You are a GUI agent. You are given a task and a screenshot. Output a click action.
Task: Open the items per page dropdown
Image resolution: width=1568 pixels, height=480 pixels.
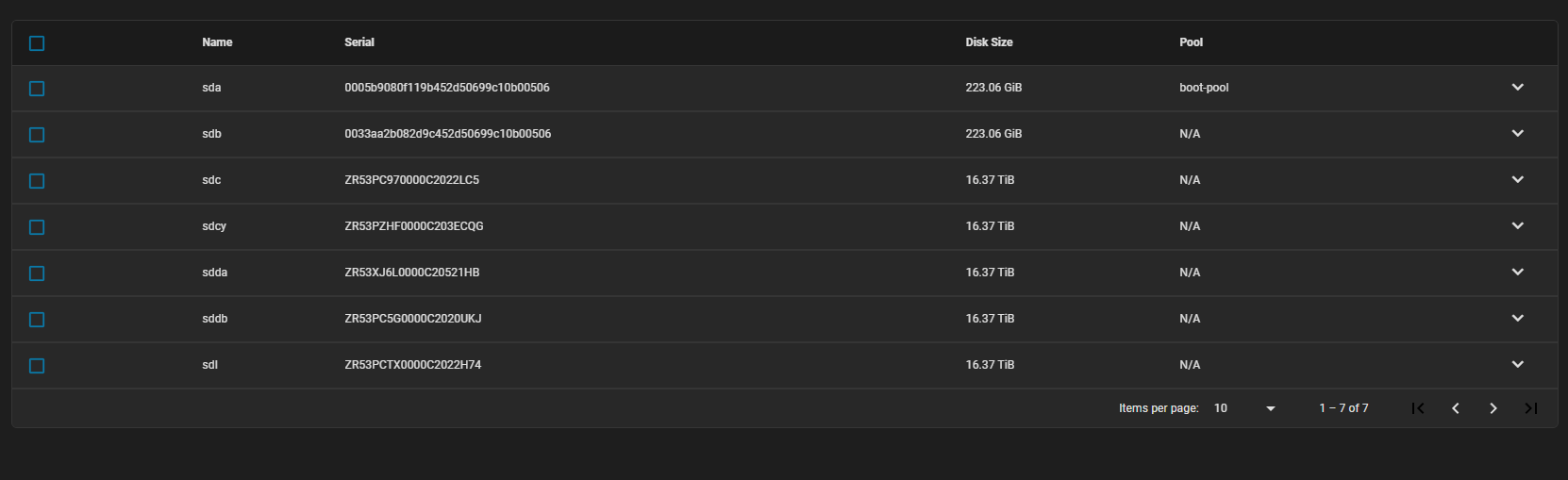pyautogui.click(x=1244, y=408)
